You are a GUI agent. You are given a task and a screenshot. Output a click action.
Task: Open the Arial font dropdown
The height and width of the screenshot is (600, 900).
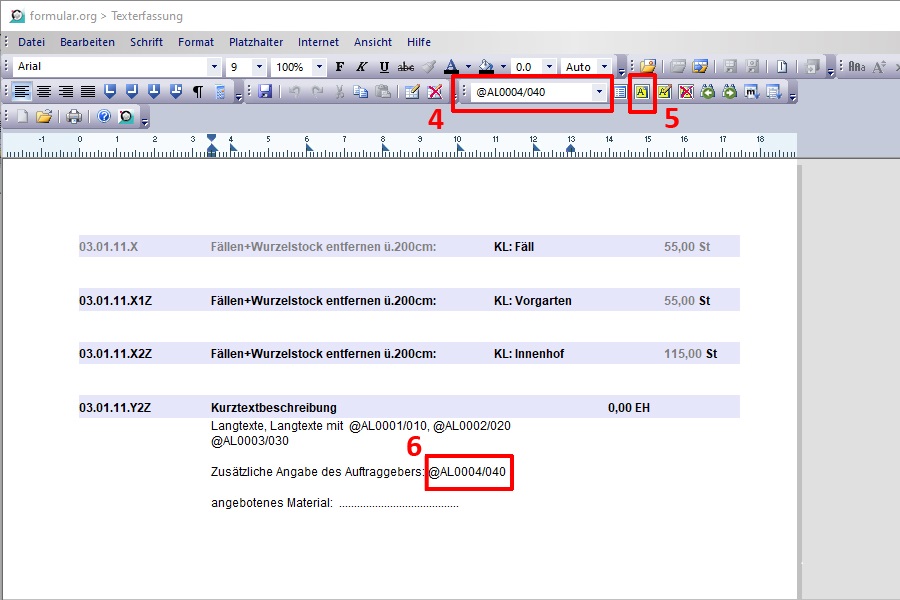(x=214, y=67)
